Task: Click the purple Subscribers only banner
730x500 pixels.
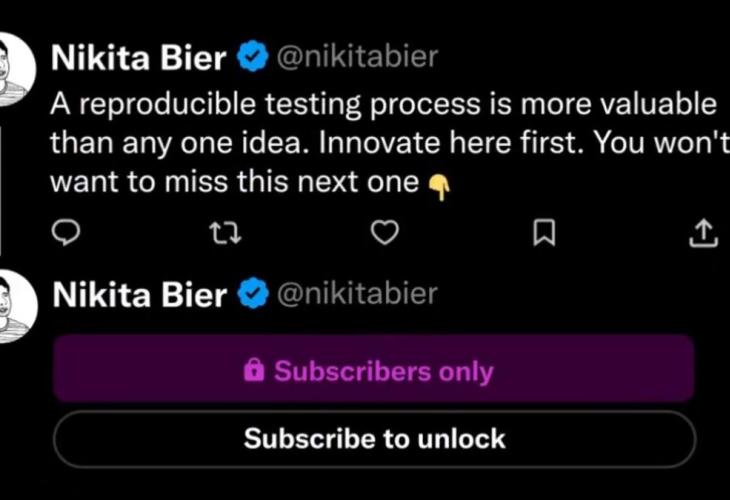Action: pyautogui.click(x=373, y=369)
